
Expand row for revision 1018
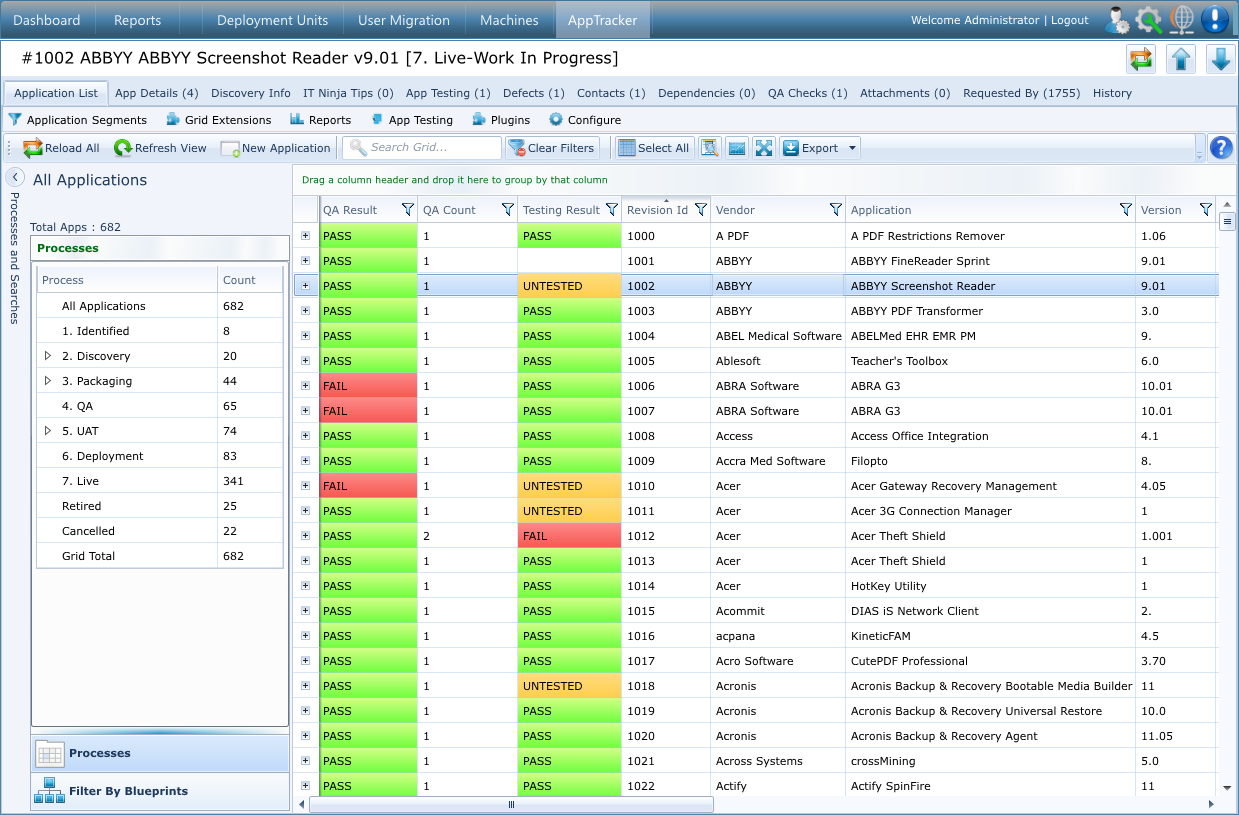pyautogui.click(x=306, y=686)
